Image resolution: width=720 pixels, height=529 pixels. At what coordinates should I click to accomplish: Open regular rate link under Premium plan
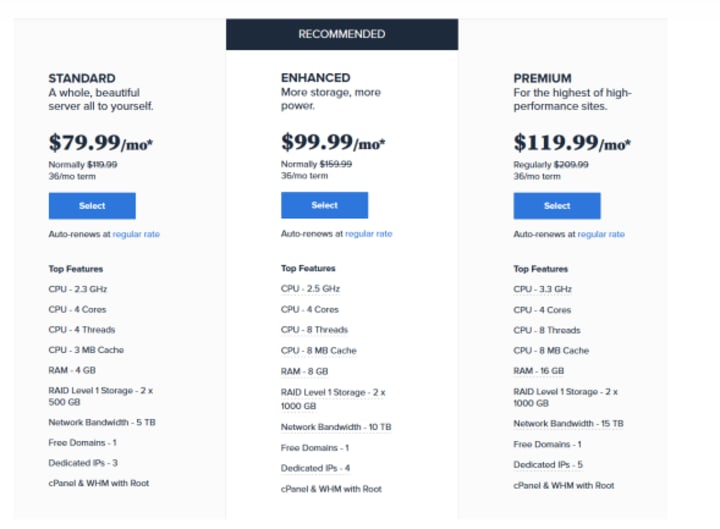601,234
